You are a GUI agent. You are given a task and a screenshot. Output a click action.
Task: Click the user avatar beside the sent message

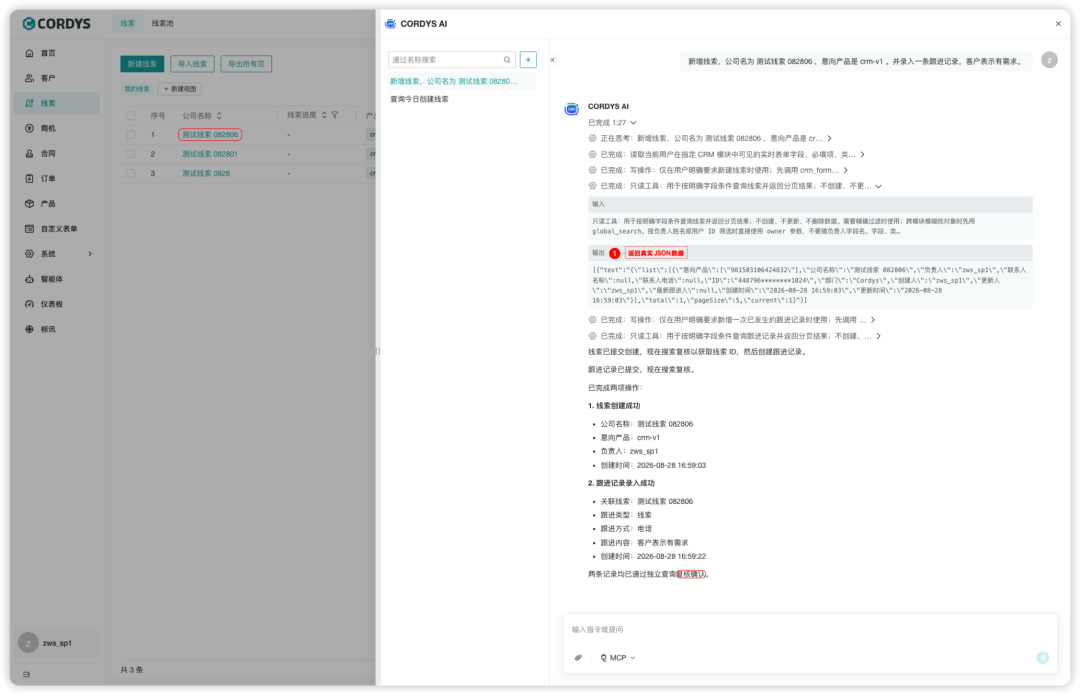point(1049,60)
